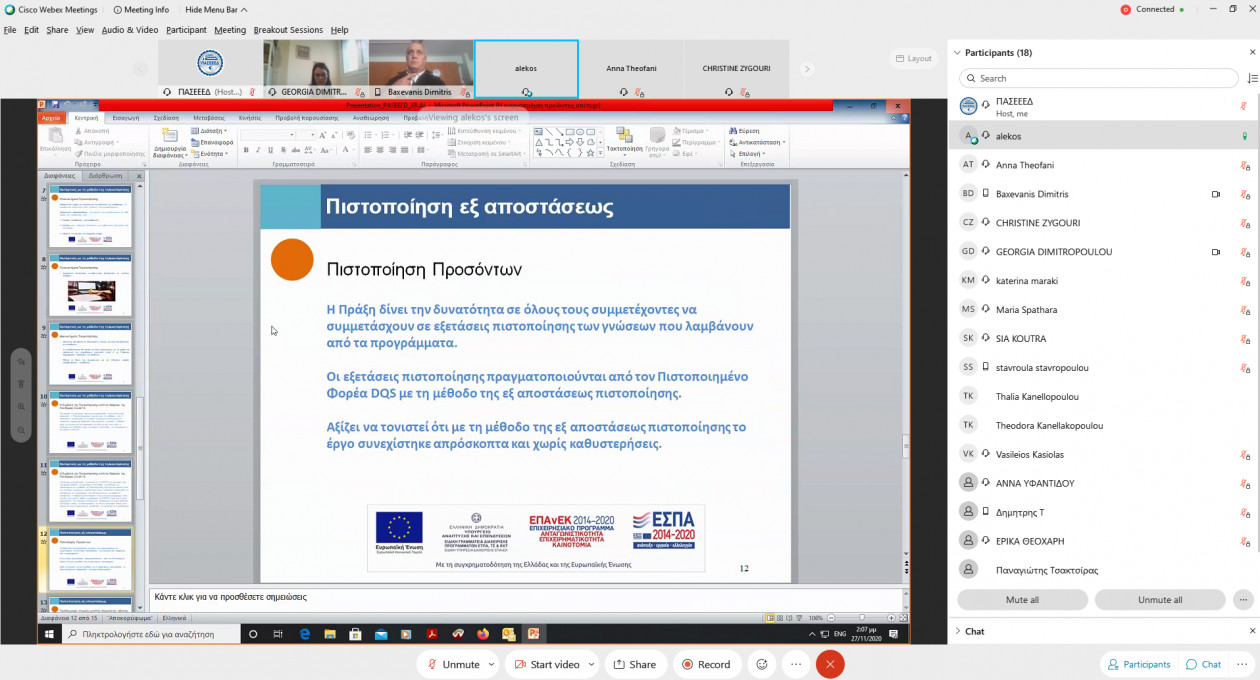Open the Meeting menu in the menu bar
The image size is (1260, 680).
(230, 30)
